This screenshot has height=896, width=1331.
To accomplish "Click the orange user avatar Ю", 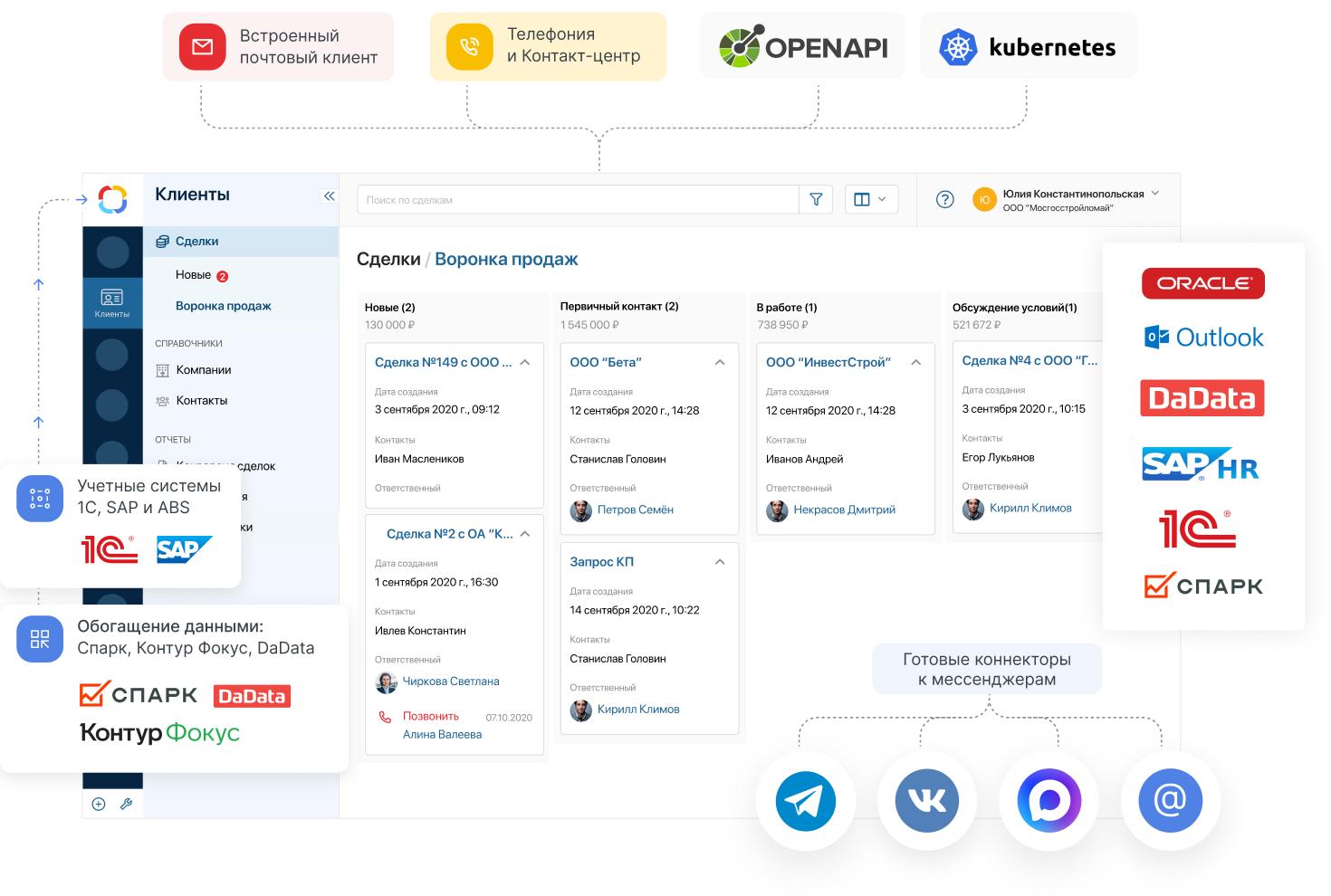I will coord(984,200).
